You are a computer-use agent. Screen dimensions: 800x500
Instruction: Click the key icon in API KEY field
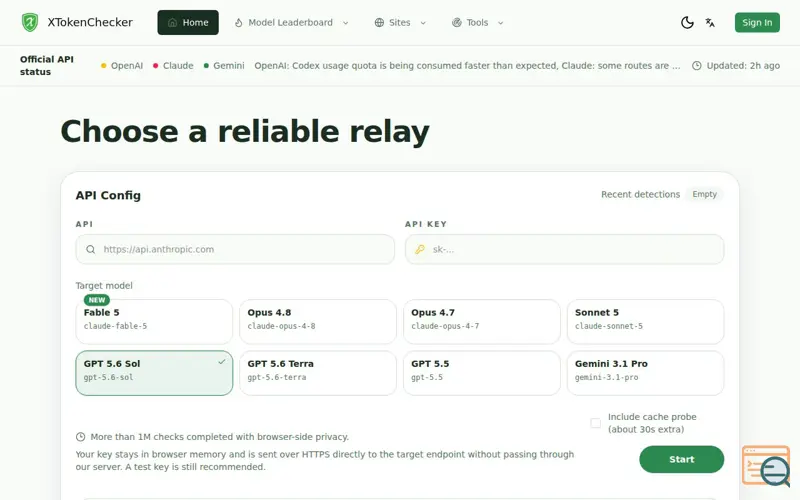click(x=420, y=249)
